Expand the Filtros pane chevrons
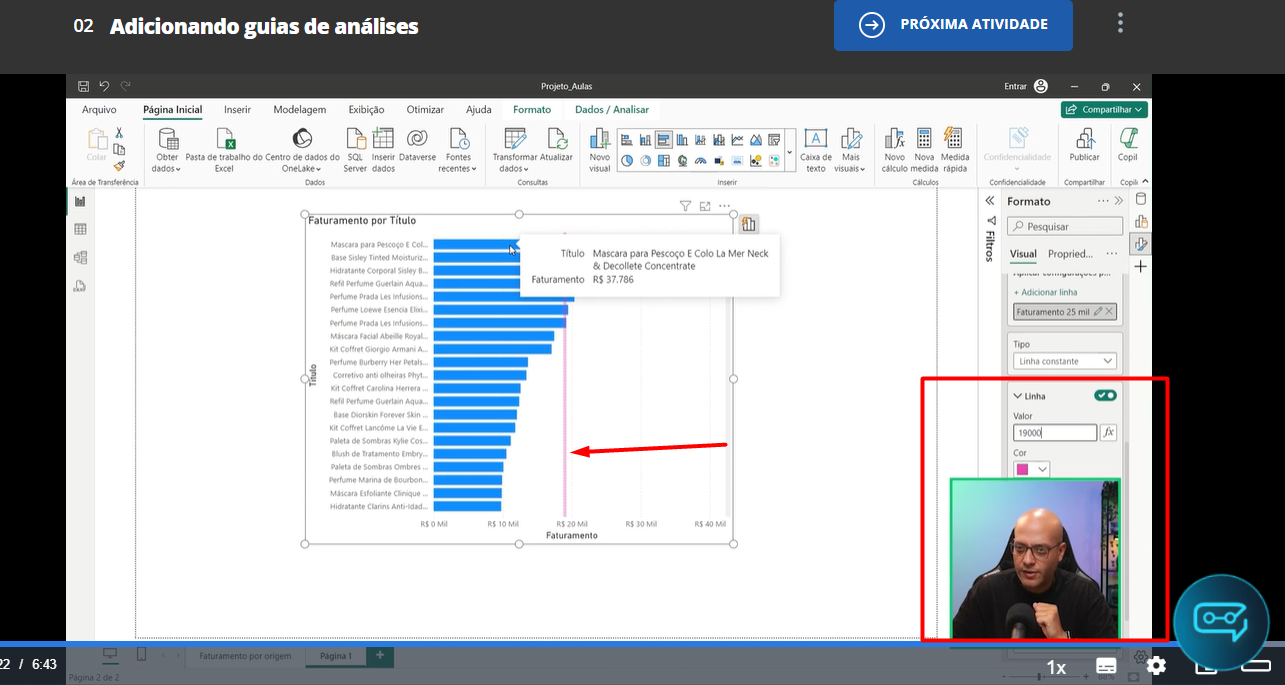 point(990,201)
